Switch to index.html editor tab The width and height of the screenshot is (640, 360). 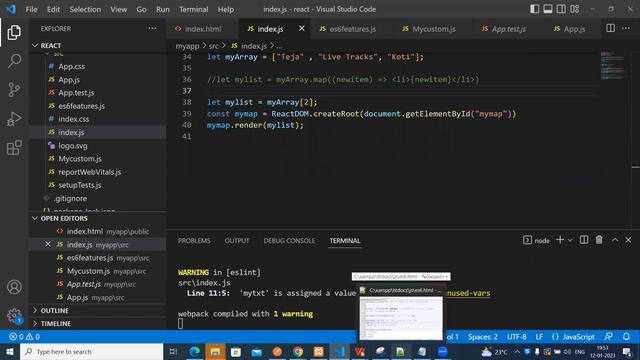point(203,29)
